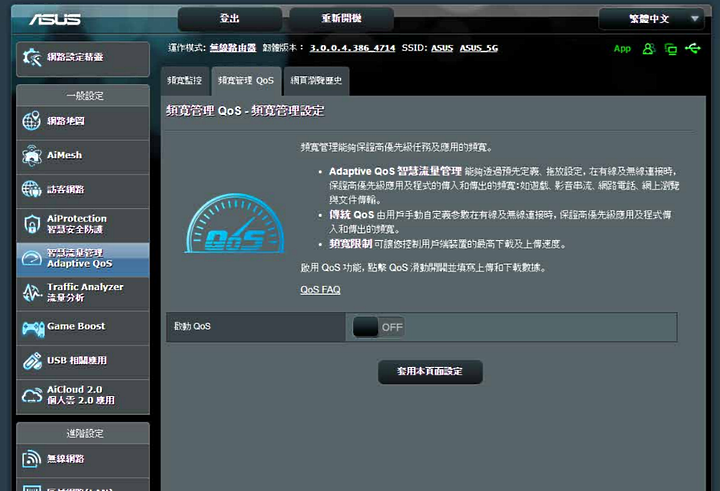Click the General settings section header

(x=84, y=96)
